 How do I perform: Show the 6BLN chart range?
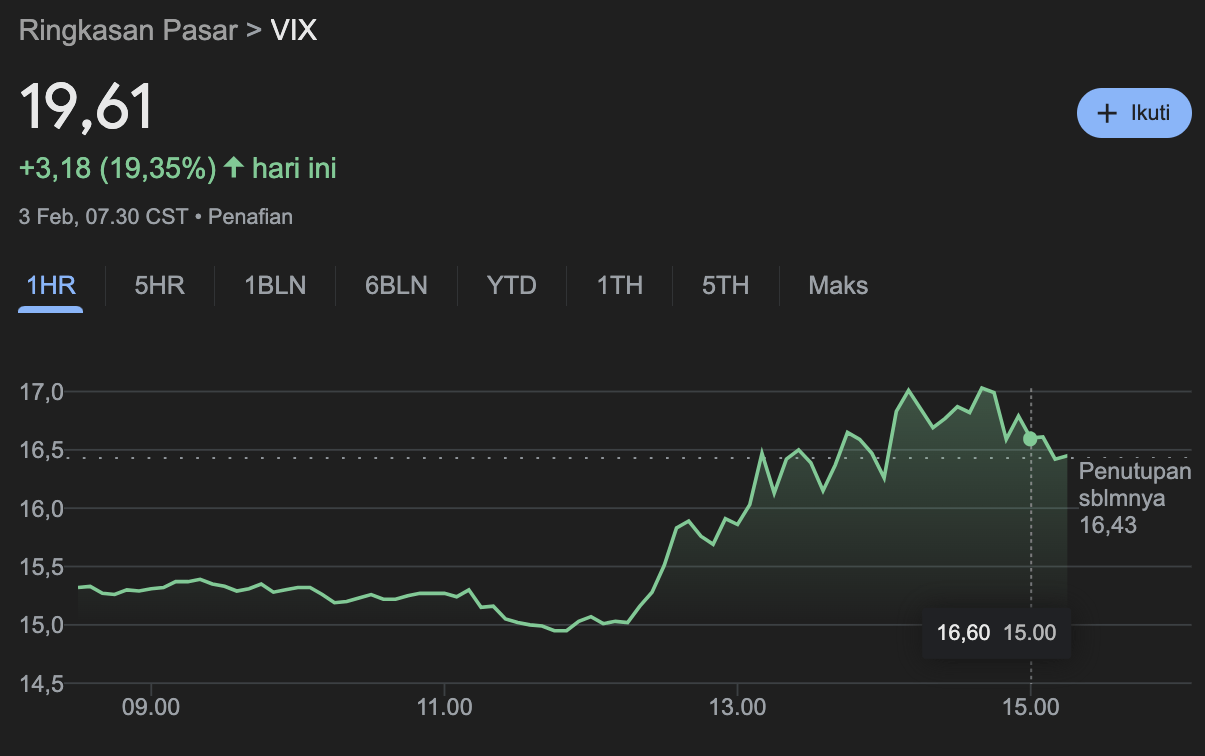(x=396, y=285)
